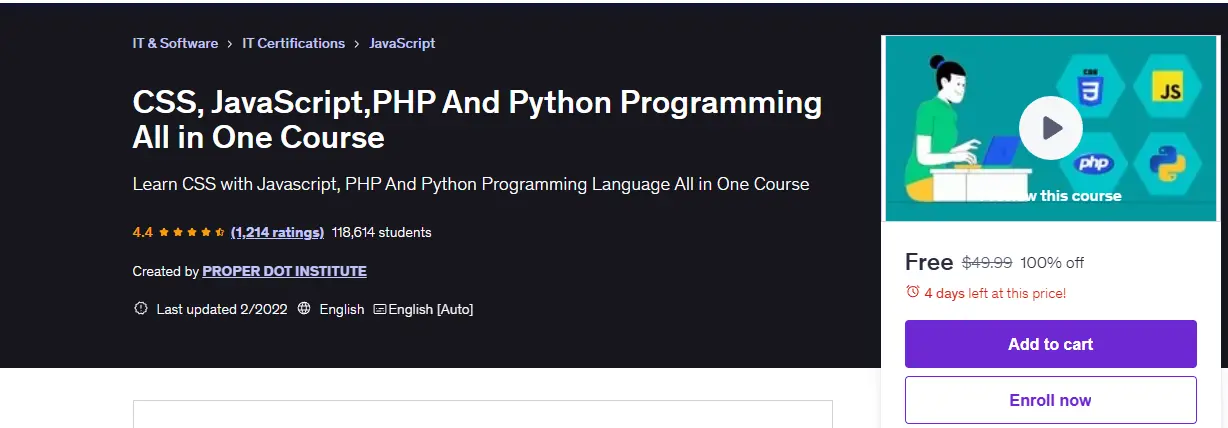Click the 118,614 students text
This screenshot has width=1228, height=428.
[382, 232]
